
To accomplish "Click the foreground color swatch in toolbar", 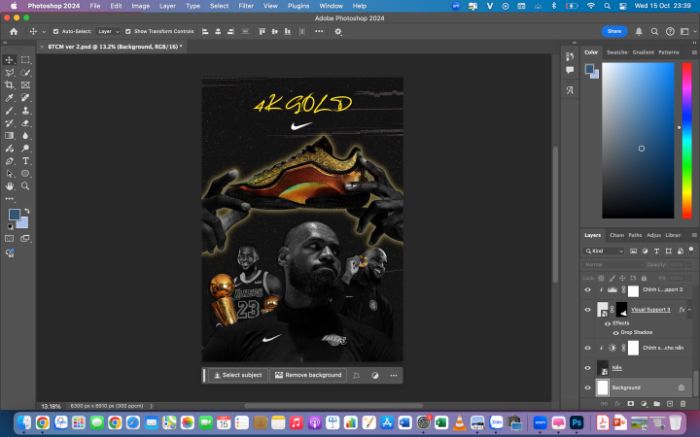I will point(14,214).
